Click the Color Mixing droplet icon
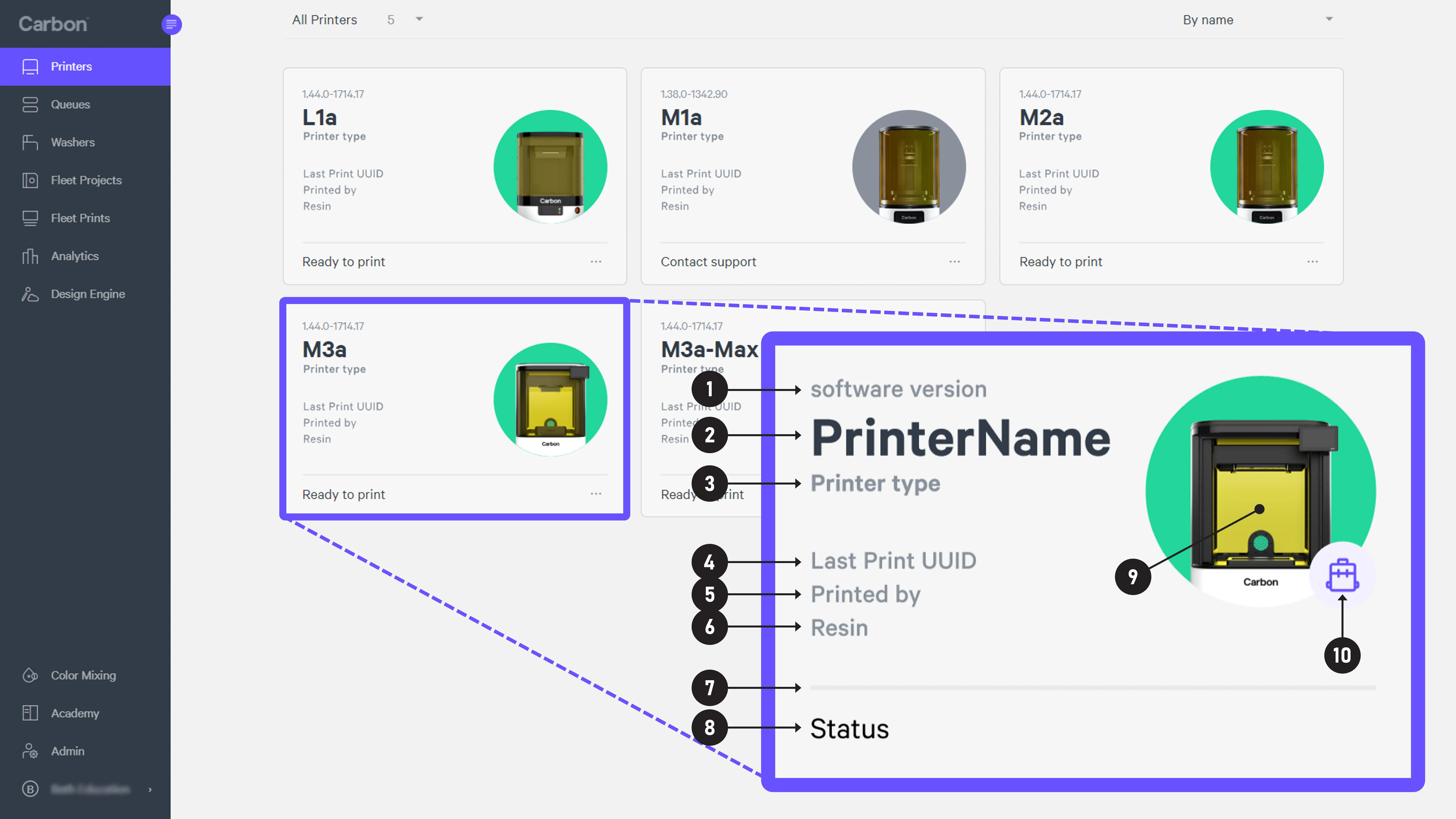 pyautogui.click(x=30, y=675)
